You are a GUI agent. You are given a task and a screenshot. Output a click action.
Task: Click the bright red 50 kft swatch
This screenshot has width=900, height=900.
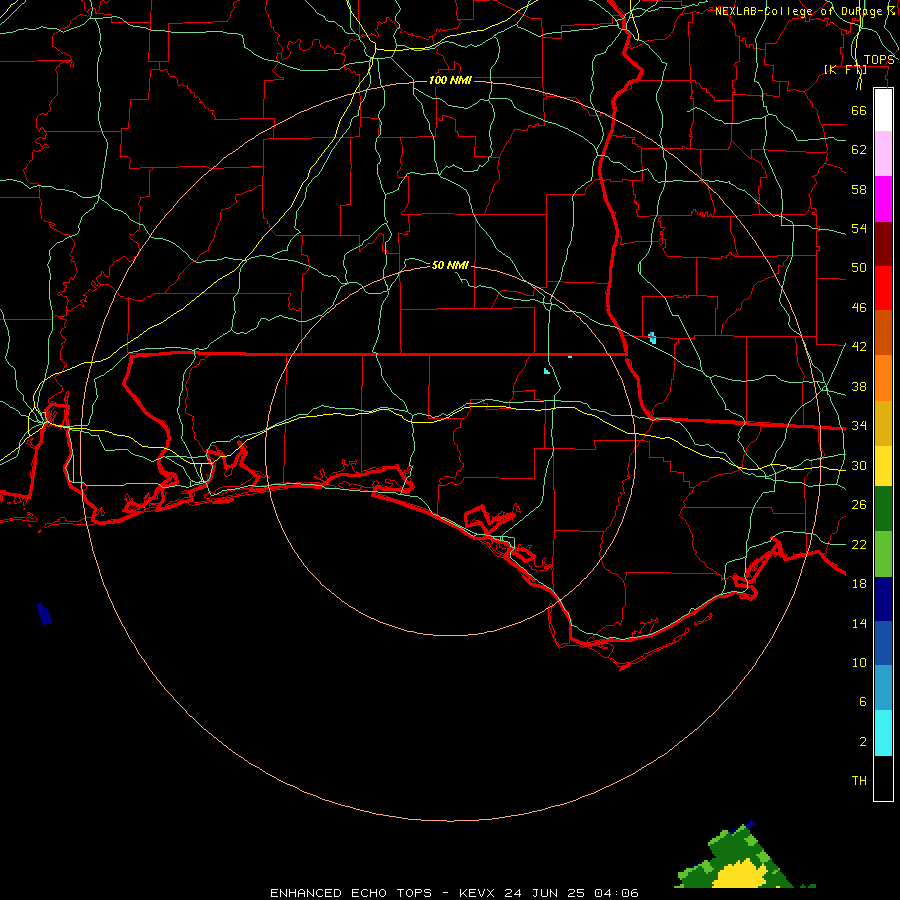(x=883, y=288)
